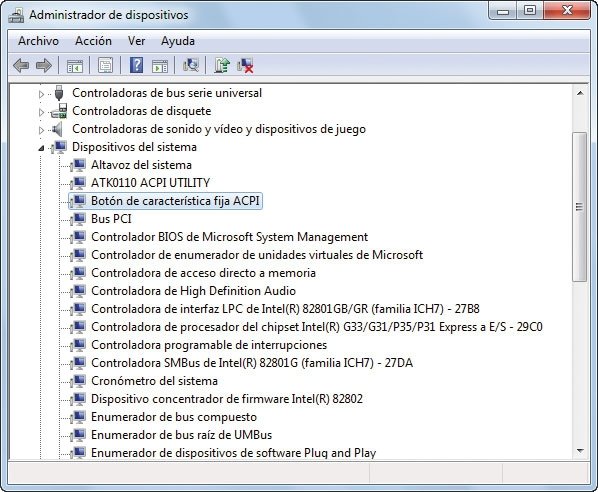Image resolution: width=598 pixels, height=492 pixels.
Task: Select Controladora de acceso directo a memoria text
Action: tap(203, 273)
